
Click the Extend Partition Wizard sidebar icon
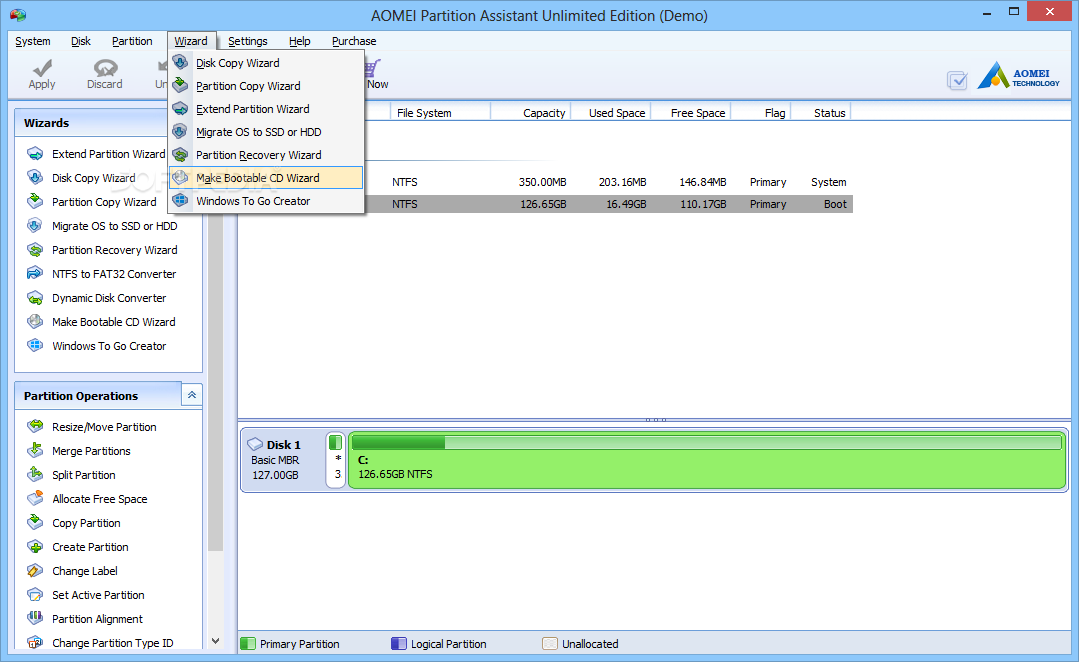click(x=35, y=153)
